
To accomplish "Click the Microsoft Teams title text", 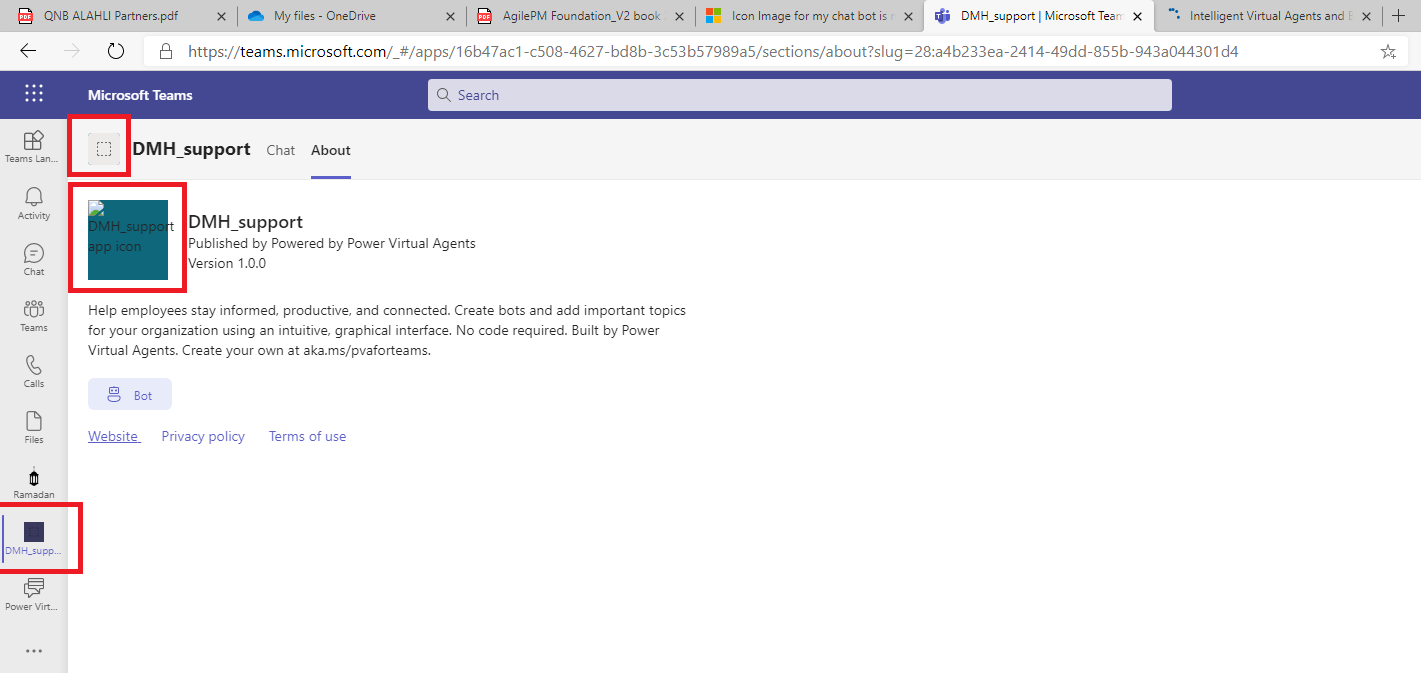I will coord(140,95).
